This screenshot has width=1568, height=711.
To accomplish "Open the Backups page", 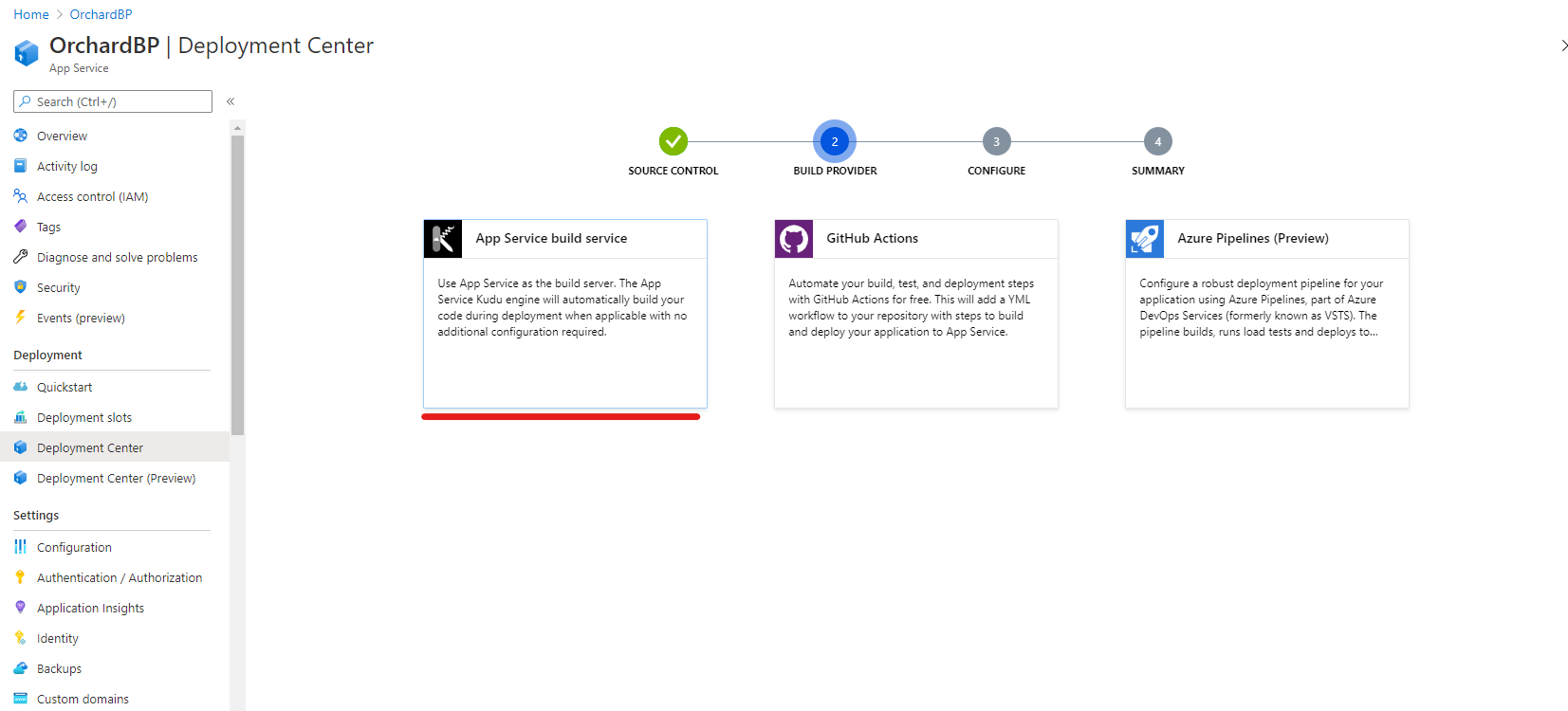I will [115, 668].
